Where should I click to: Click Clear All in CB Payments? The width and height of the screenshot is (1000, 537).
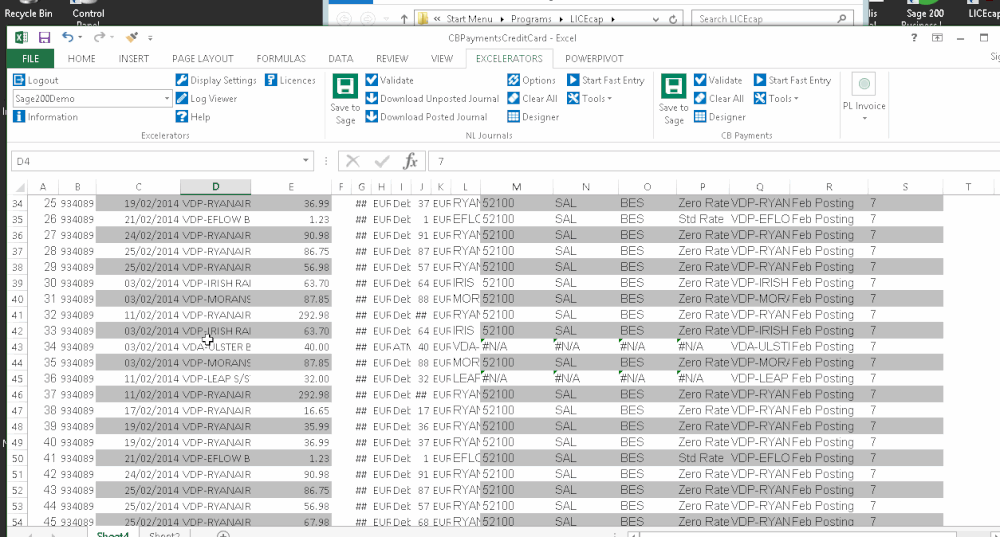719,99
